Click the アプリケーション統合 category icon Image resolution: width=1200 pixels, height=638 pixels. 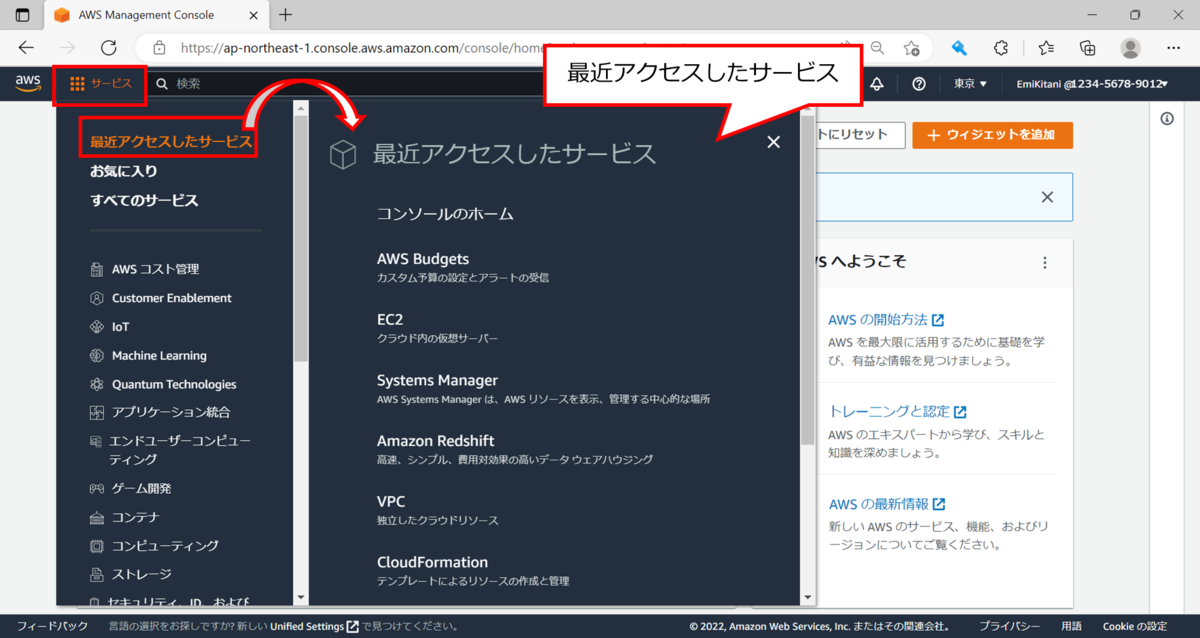coord(97,412)
